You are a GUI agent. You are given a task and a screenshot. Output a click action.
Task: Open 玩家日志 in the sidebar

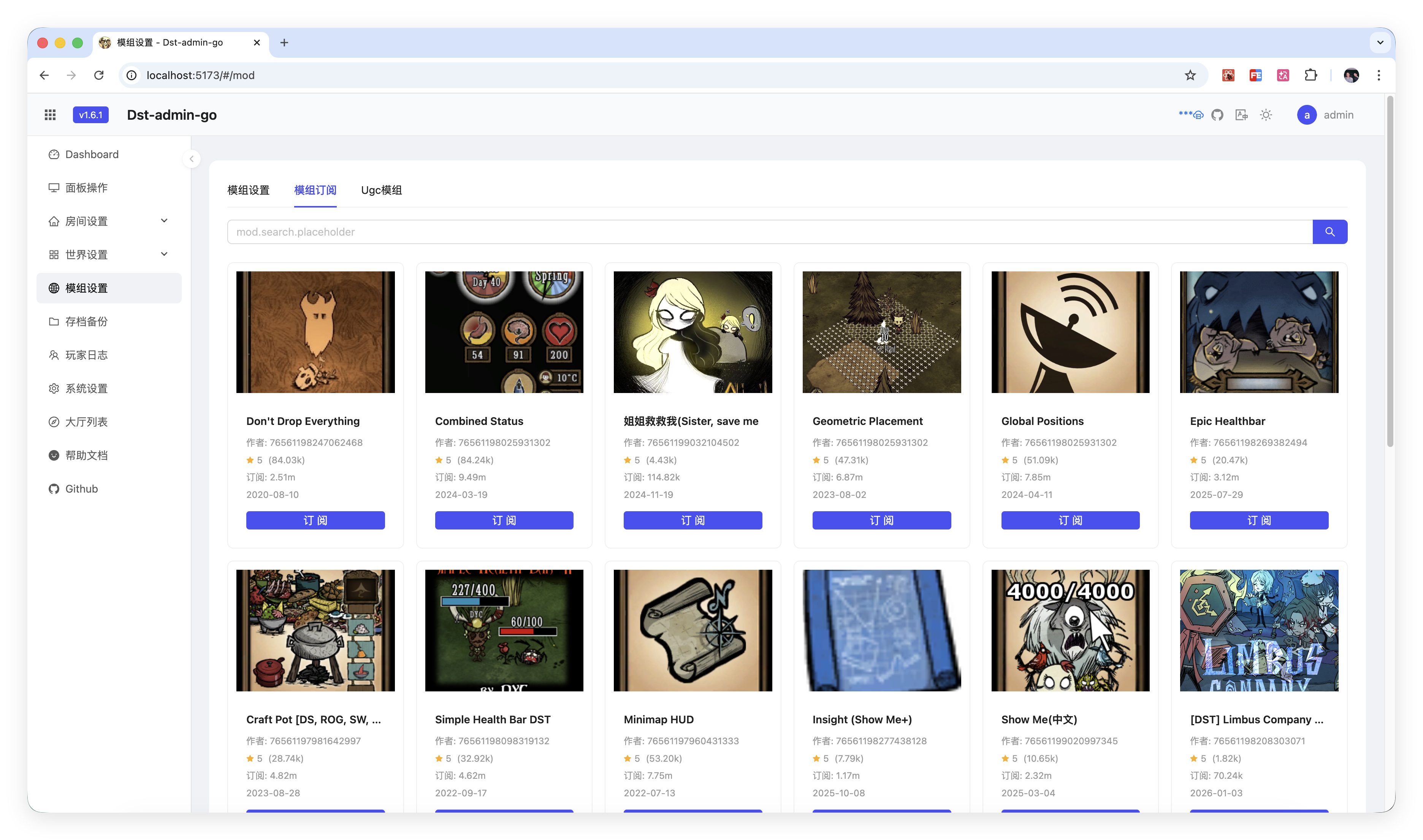109,355
